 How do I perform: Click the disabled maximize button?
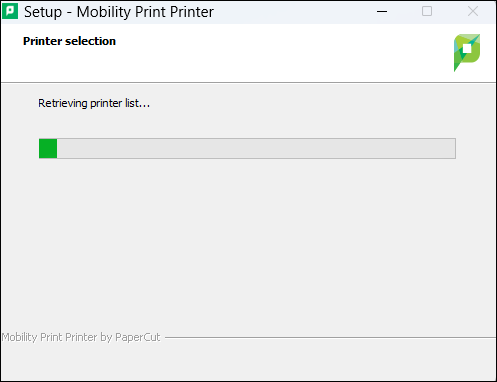coord(427,12)
